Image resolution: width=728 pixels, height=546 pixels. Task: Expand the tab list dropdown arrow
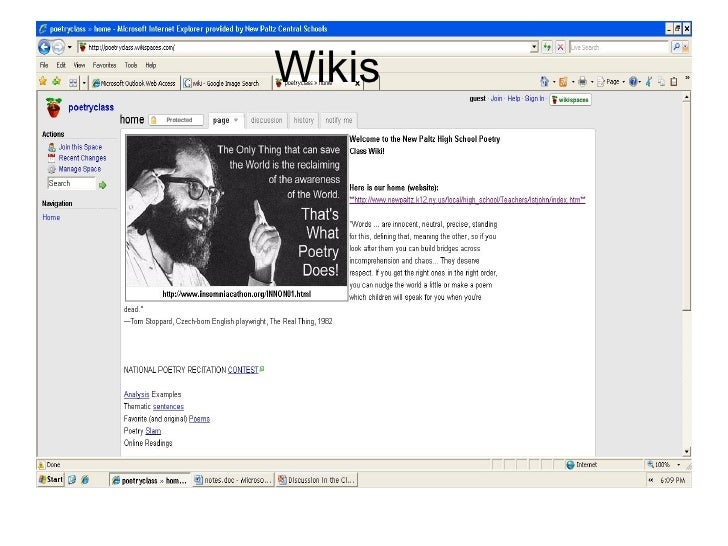coord(84,83)
